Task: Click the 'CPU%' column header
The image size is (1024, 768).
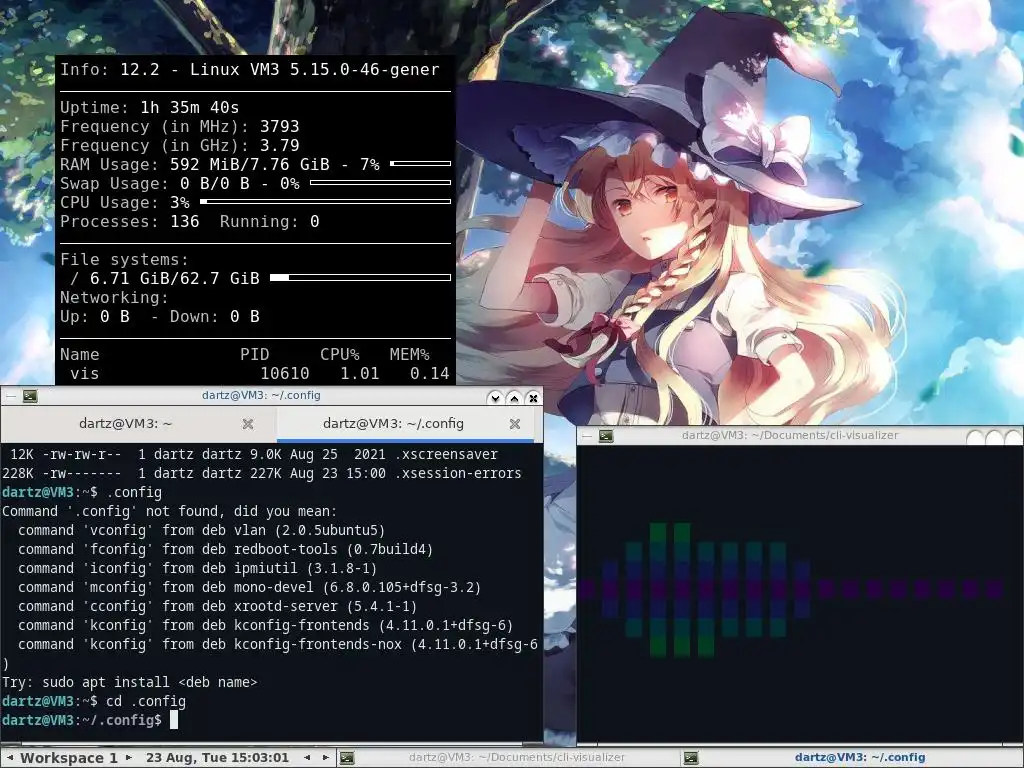Action: pyautogui.click(x=340, y=355)
